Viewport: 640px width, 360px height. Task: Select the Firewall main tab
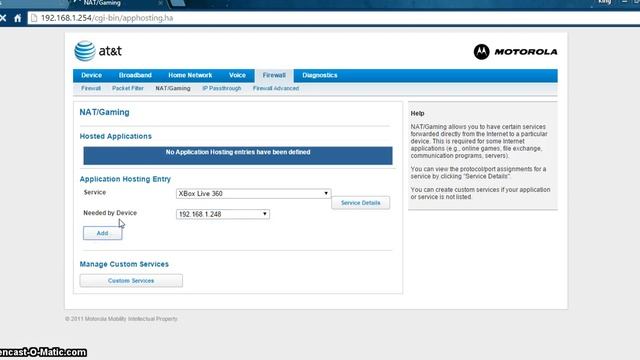point(274,75)
